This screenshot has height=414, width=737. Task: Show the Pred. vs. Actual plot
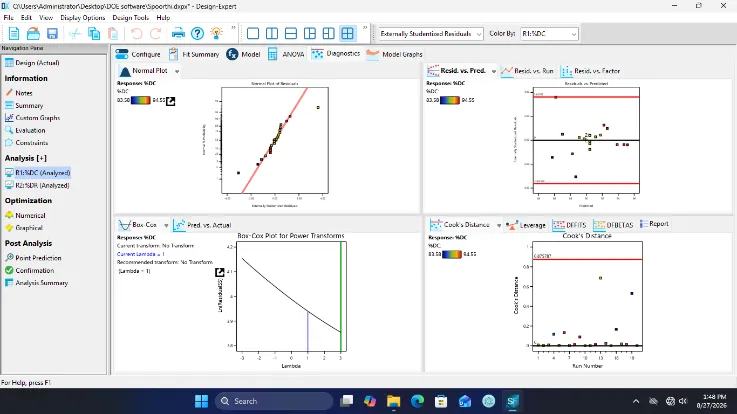click(202, 225)
